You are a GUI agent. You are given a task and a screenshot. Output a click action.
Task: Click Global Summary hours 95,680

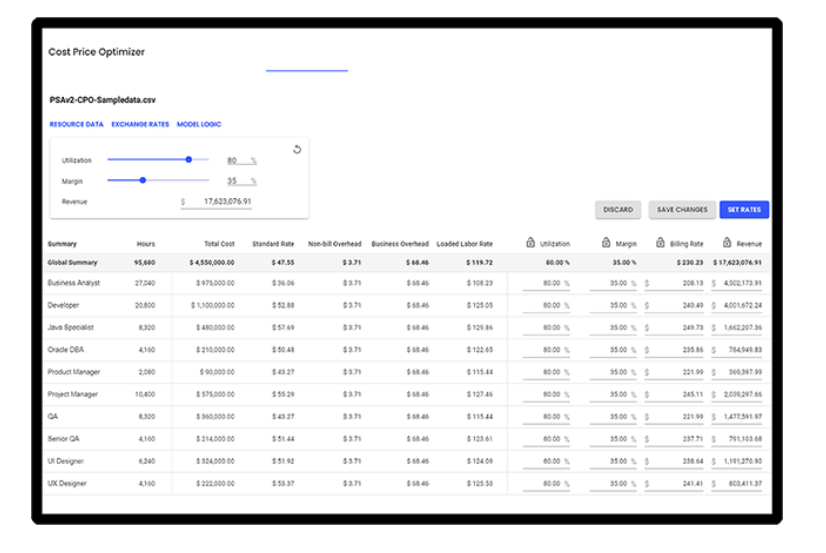[x=144, y=262]
